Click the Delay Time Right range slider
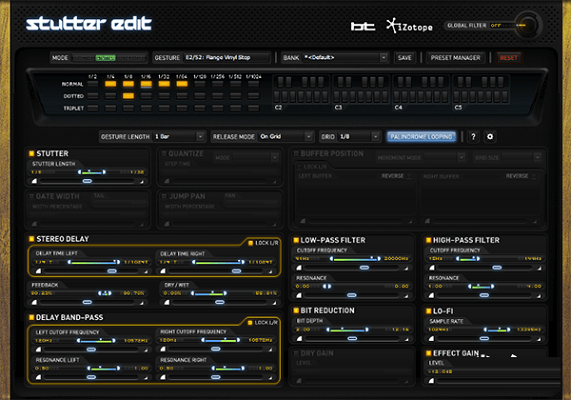The height and width of the screenshot is (400, 571). click(218, 262)
